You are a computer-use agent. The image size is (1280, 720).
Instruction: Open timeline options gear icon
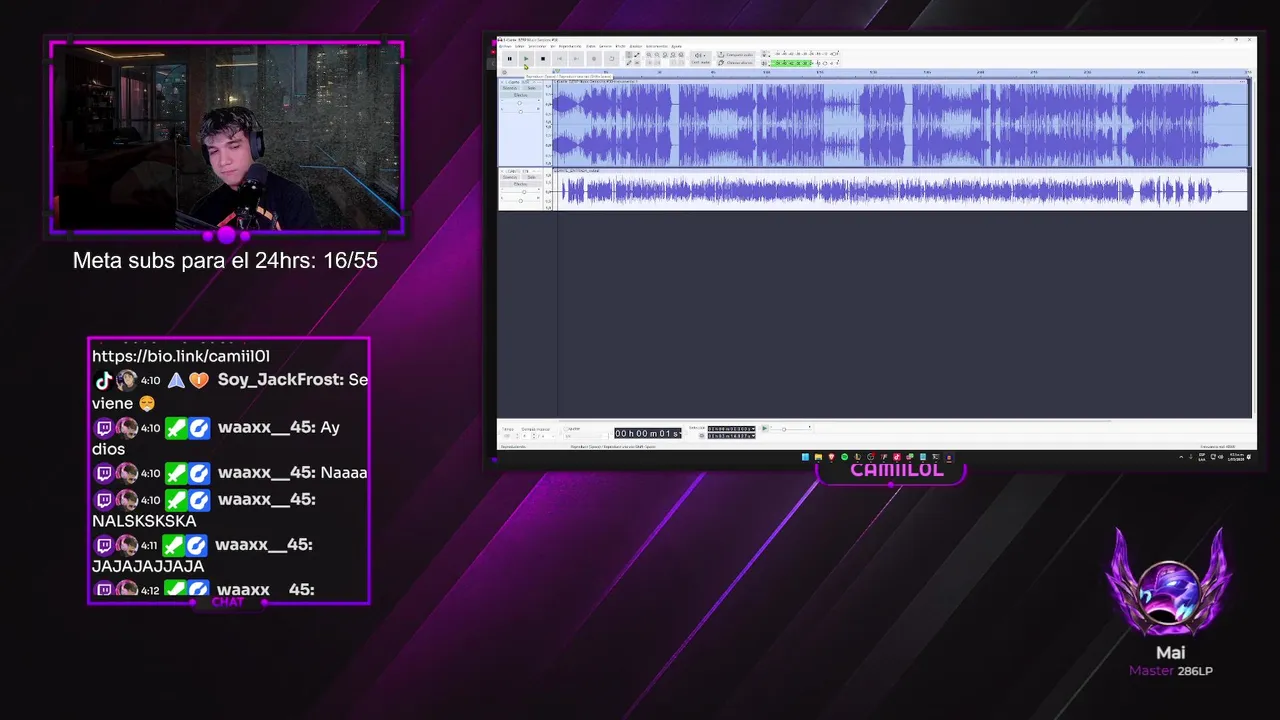tap(504, 72)
